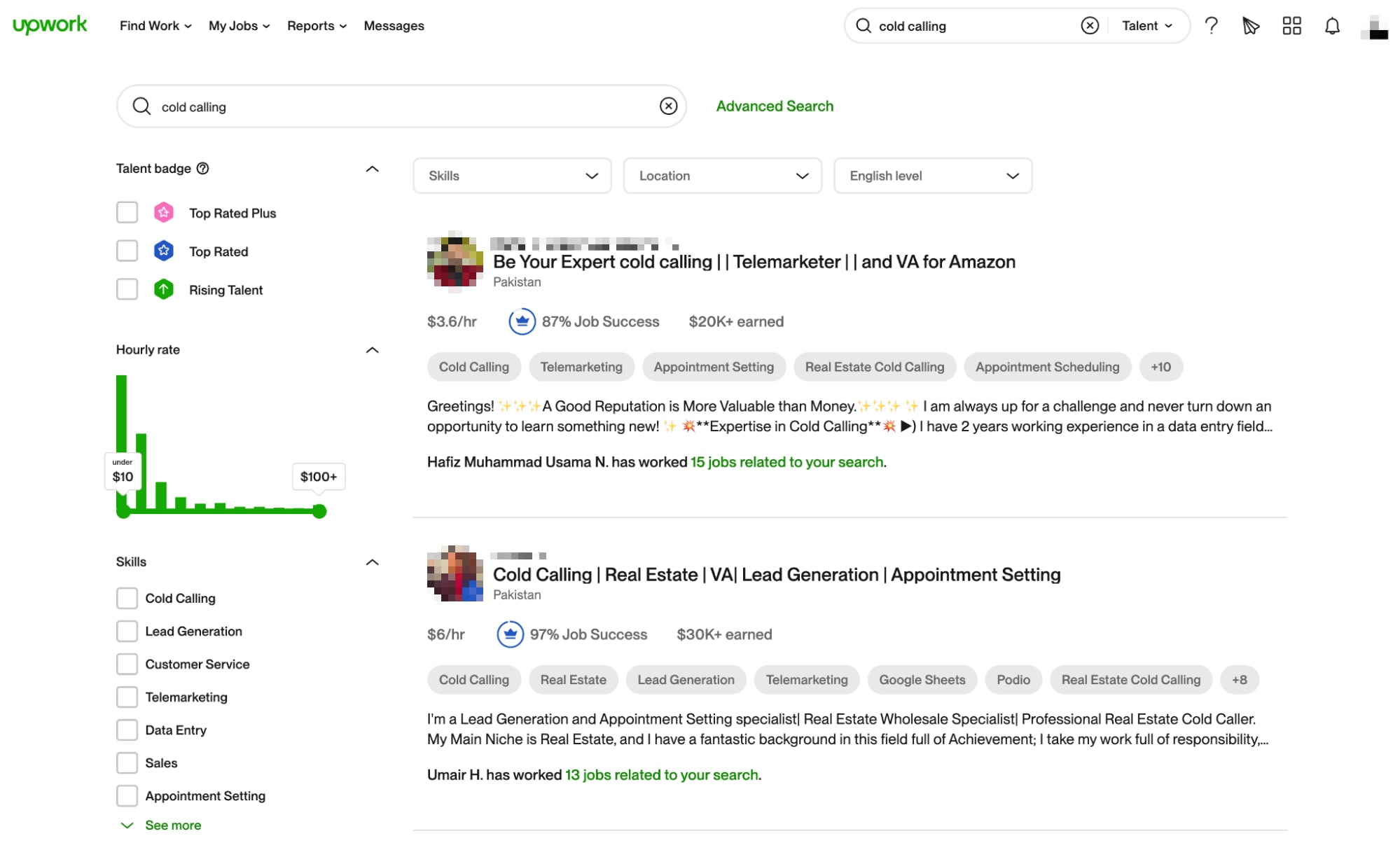This screenshot has height=843, width=1400.
Task: Open first freelancer's profile photo
Action: click(455, 262)
